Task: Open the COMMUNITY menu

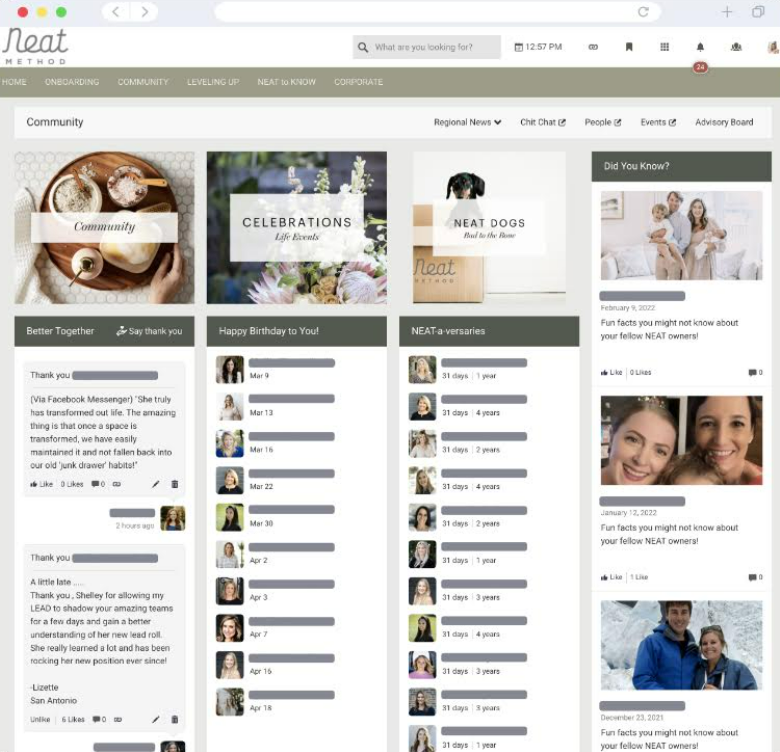Action: click(143, 82)
